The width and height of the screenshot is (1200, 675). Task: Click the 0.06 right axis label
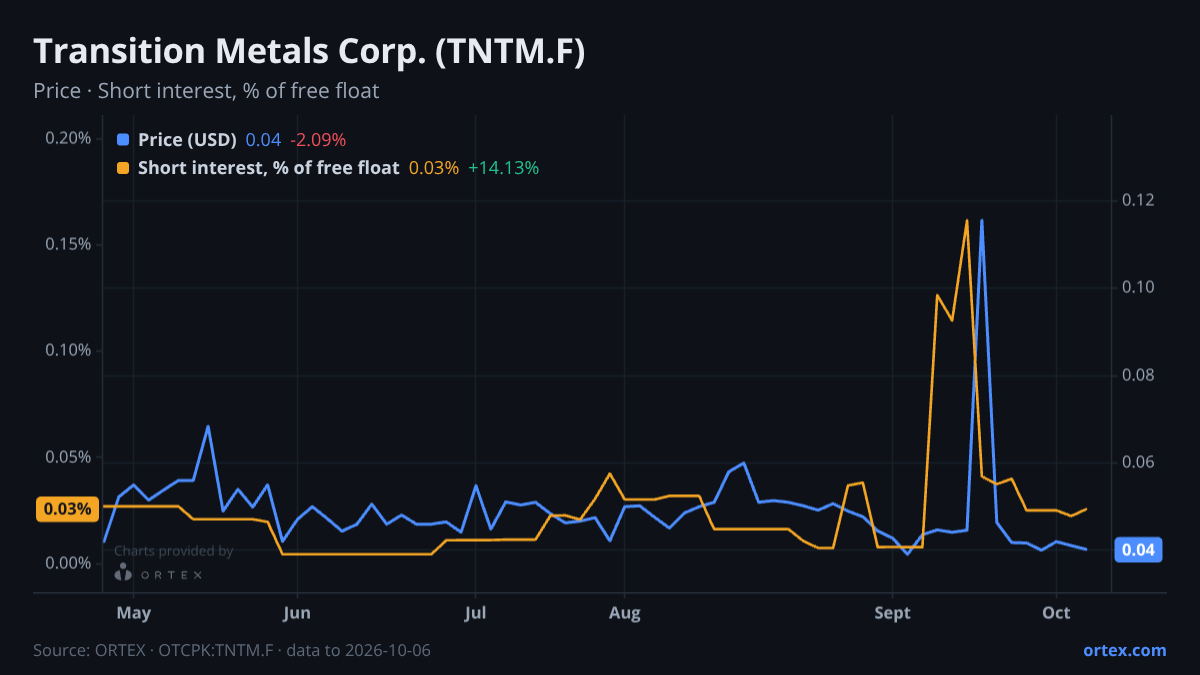[1138, 462]
